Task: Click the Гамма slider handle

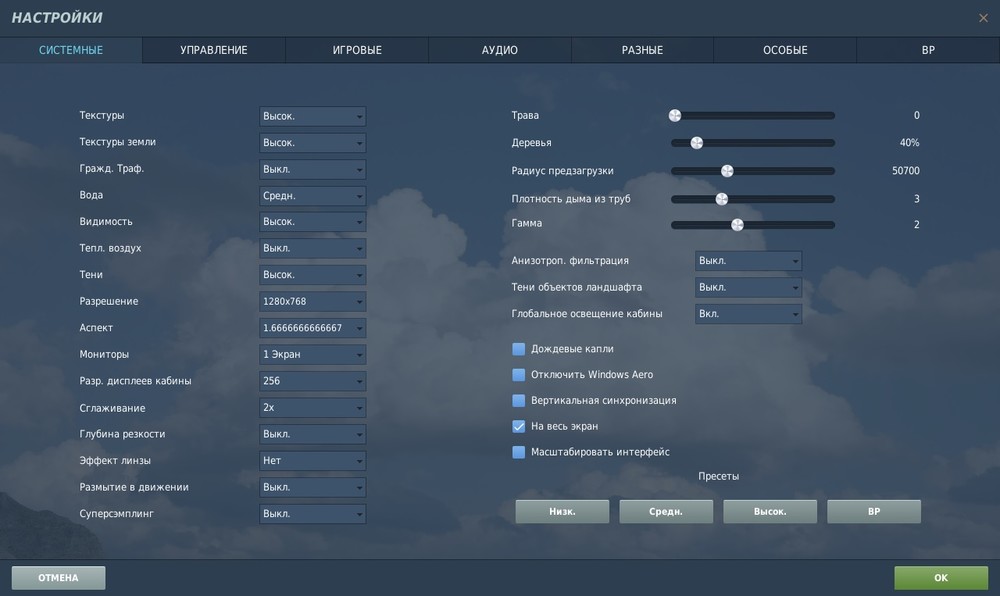Action: pyautogui.click(x=737, y=224)
